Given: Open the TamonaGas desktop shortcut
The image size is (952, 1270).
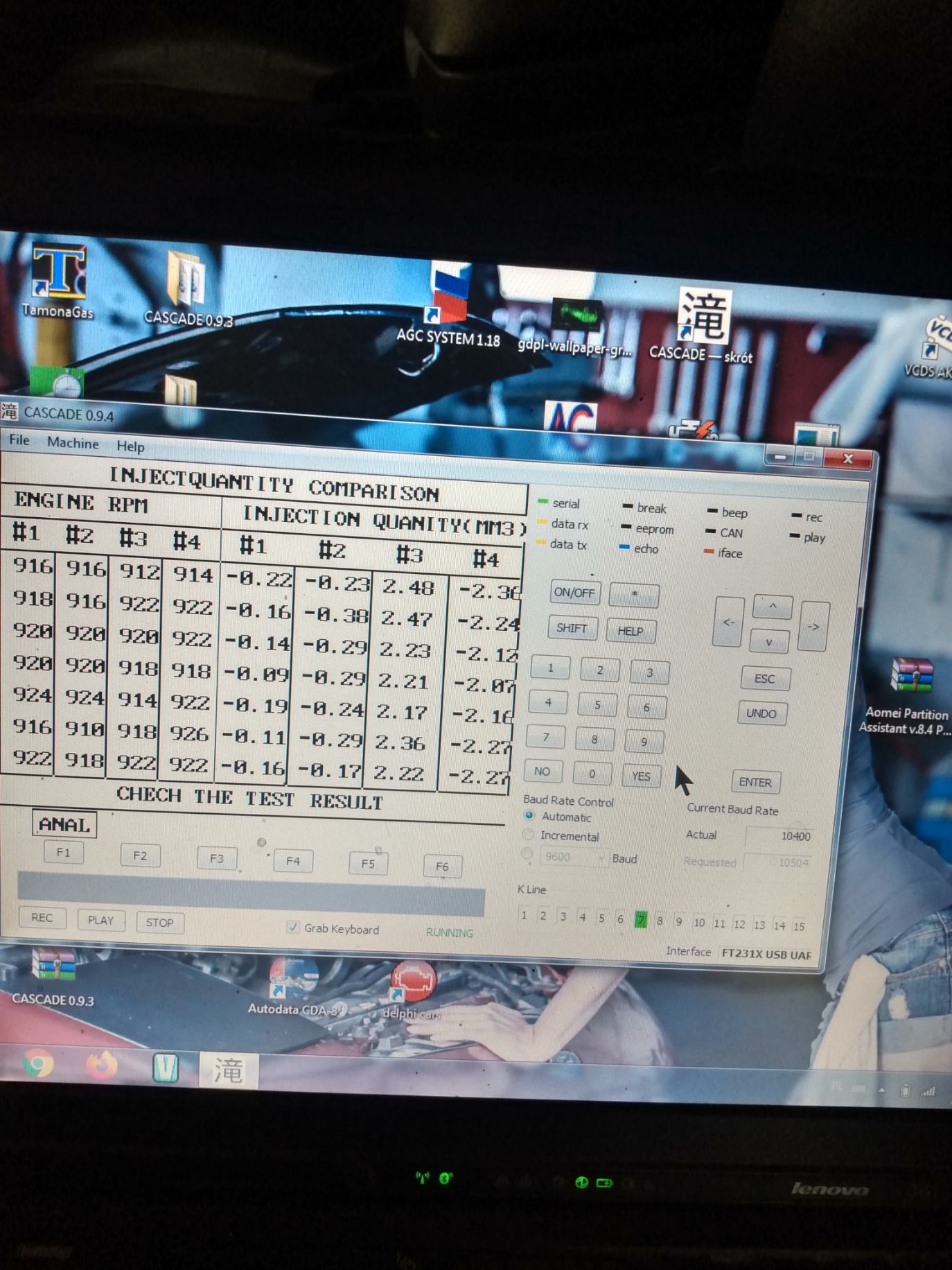Looking at the screenshot, I should point(58,279).
